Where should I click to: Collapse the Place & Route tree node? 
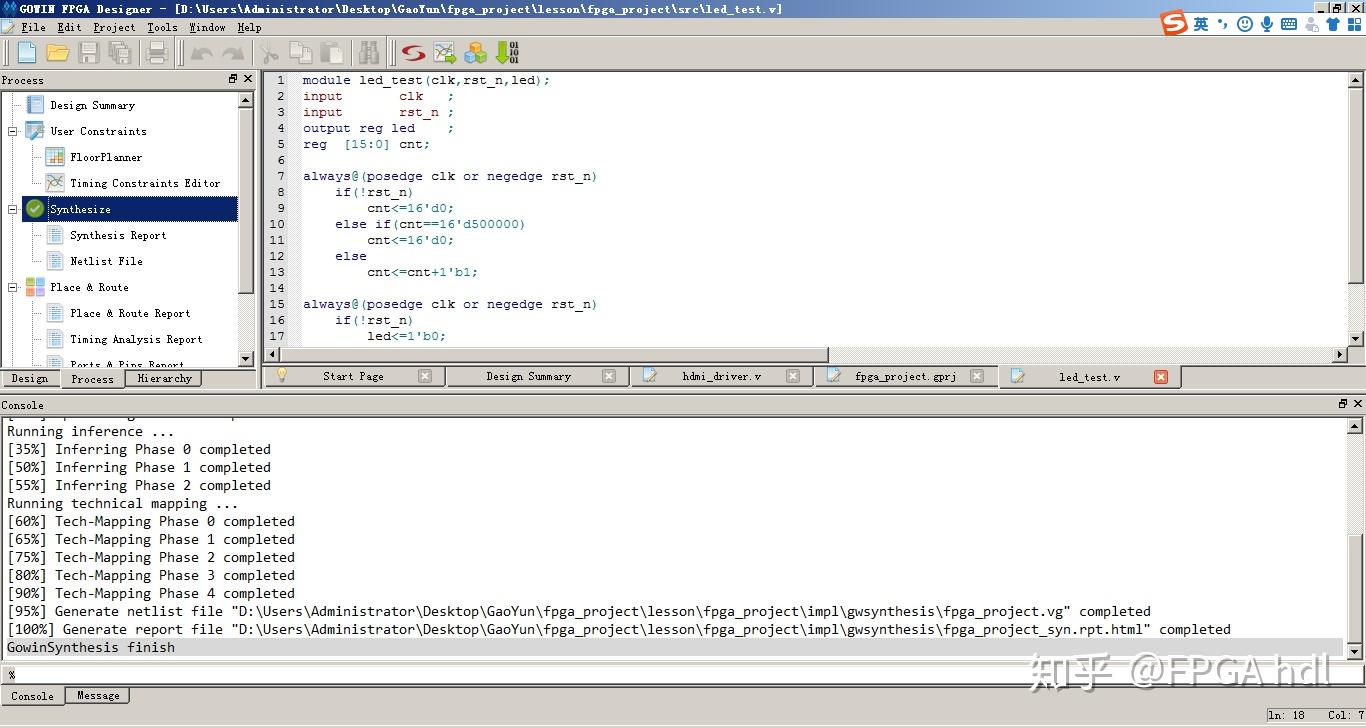point(14,287)
